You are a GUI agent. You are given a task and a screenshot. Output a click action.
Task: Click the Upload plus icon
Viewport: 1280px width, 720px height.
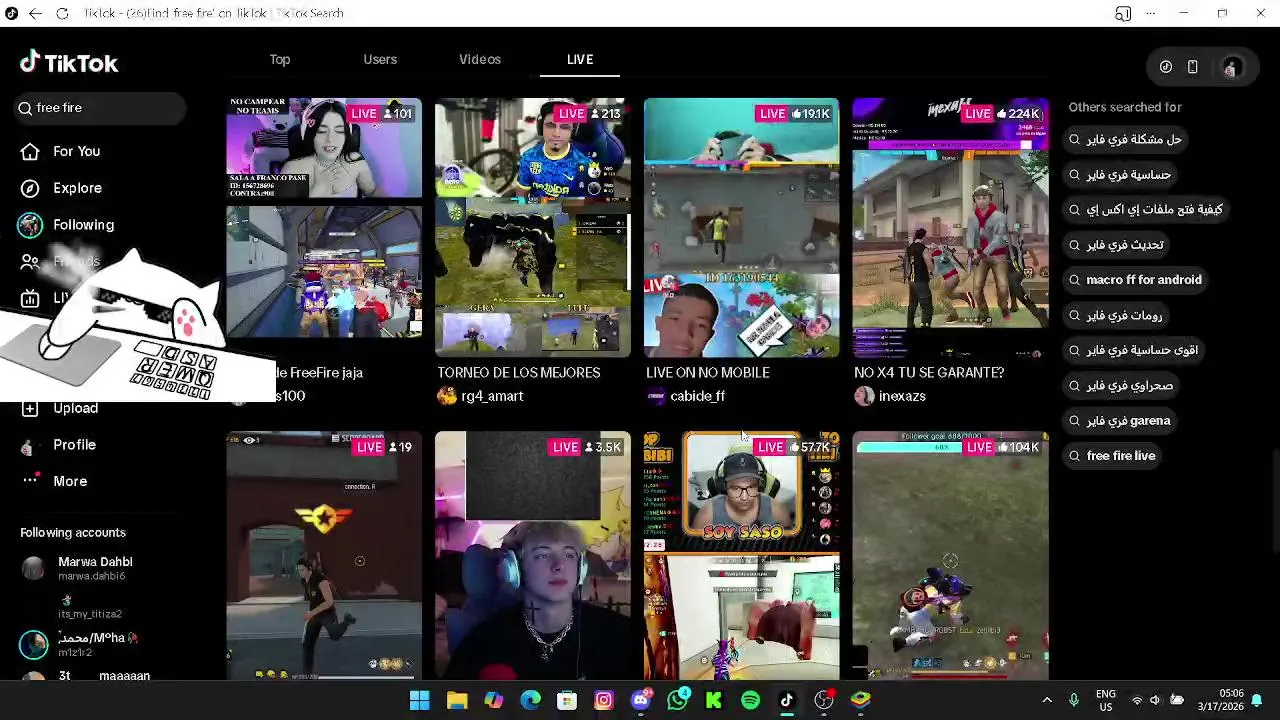click(x=30, y=408)
